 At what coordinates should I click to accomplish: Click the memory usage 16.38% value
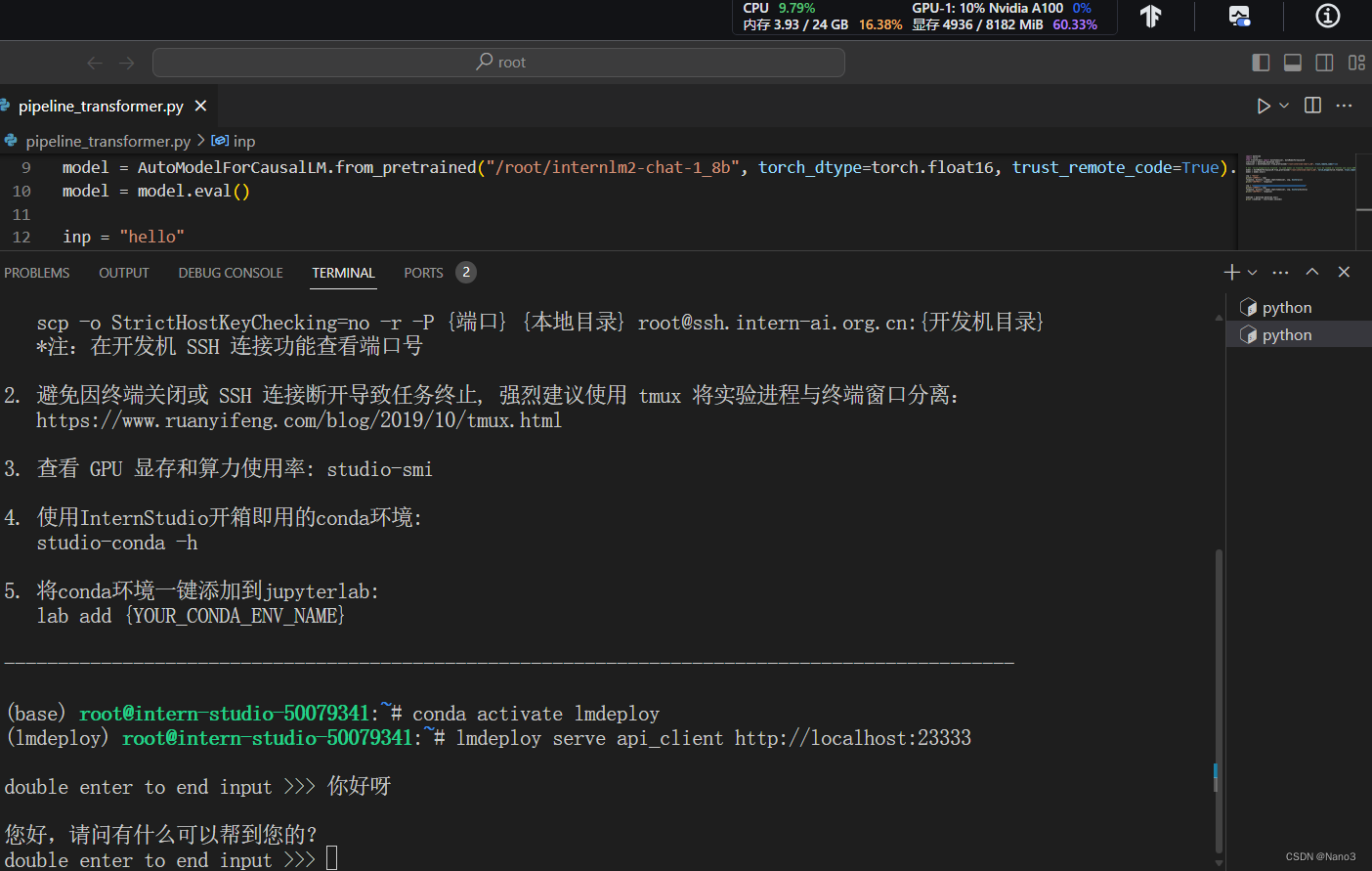pos(880,25)
